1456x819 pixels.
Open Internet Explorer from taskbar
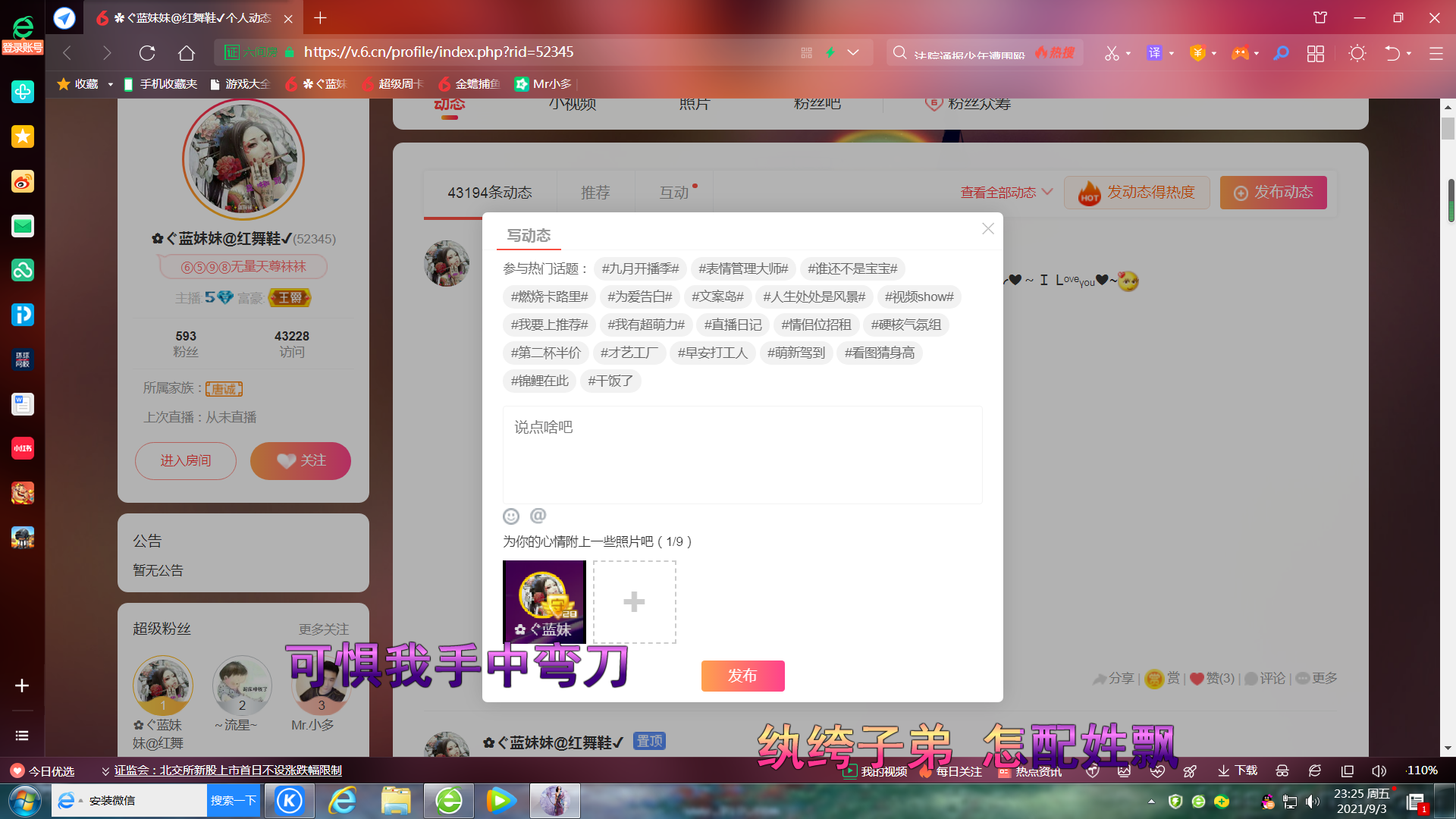pos(343,800)
